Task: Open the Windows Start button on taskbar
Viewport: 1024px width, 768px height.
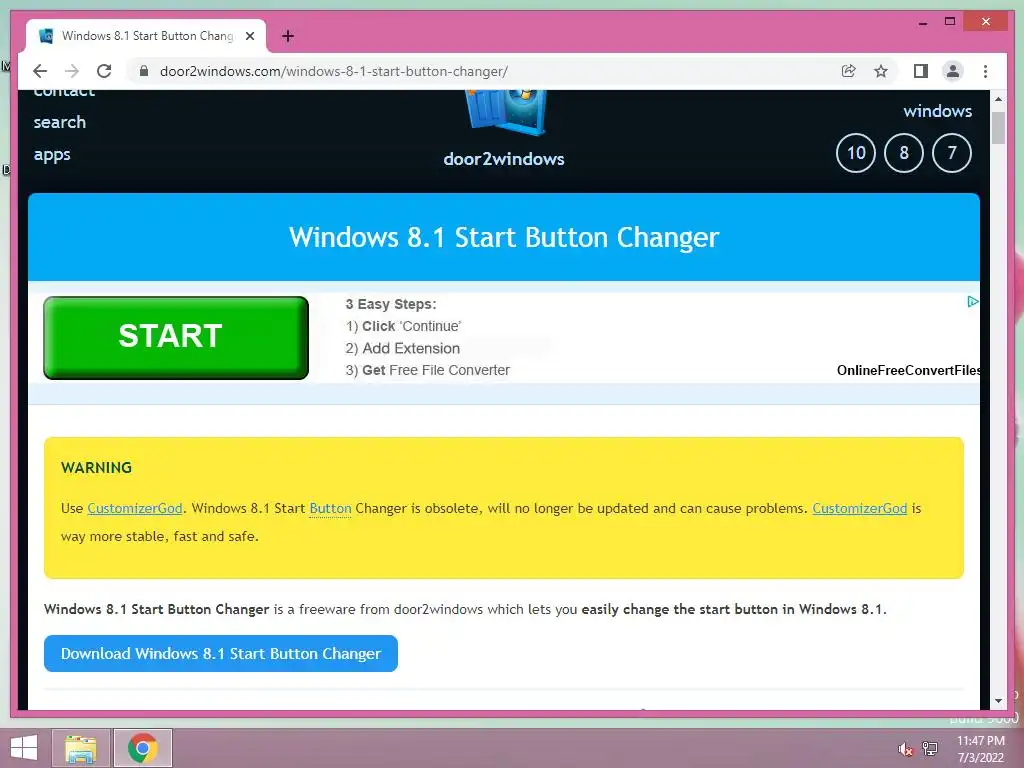Action: coord(24,748)
